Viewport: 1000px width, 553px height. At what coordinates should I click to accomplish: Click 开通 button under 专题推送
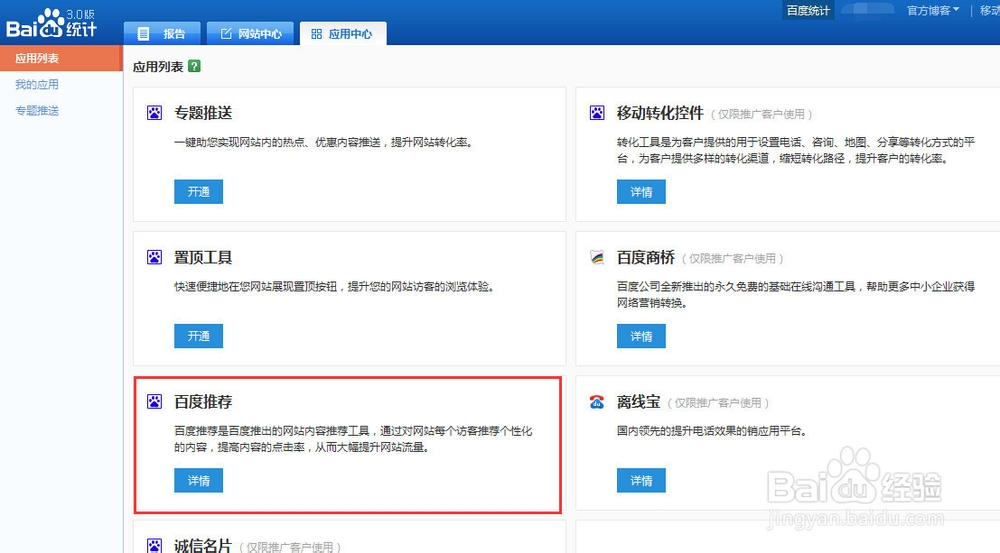click(x=198, y=192)
